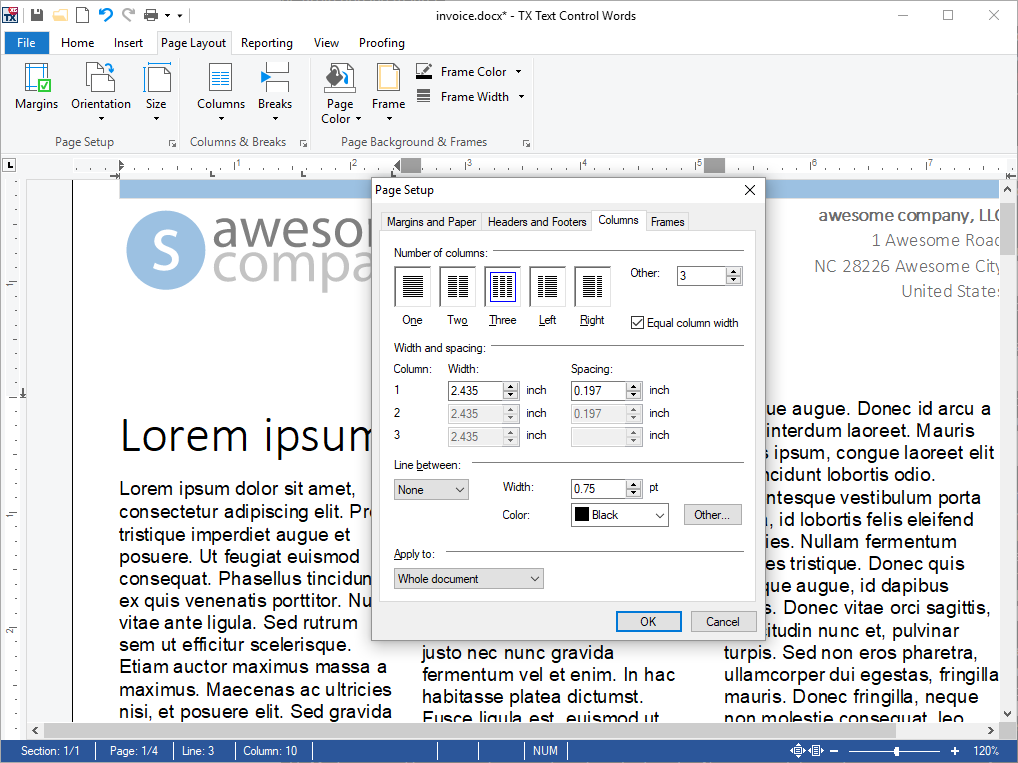The width and height of the screenshot is (1018, 763).
Task: Open the Reporting ribbon tab
Action: pos(266,42)
